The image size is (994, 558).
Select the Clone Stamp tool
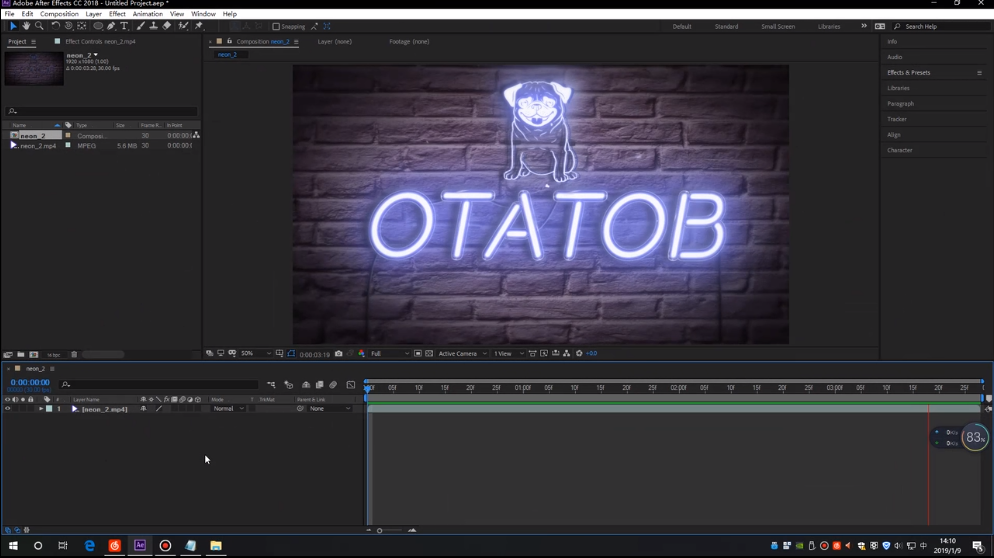click(153, 27)
